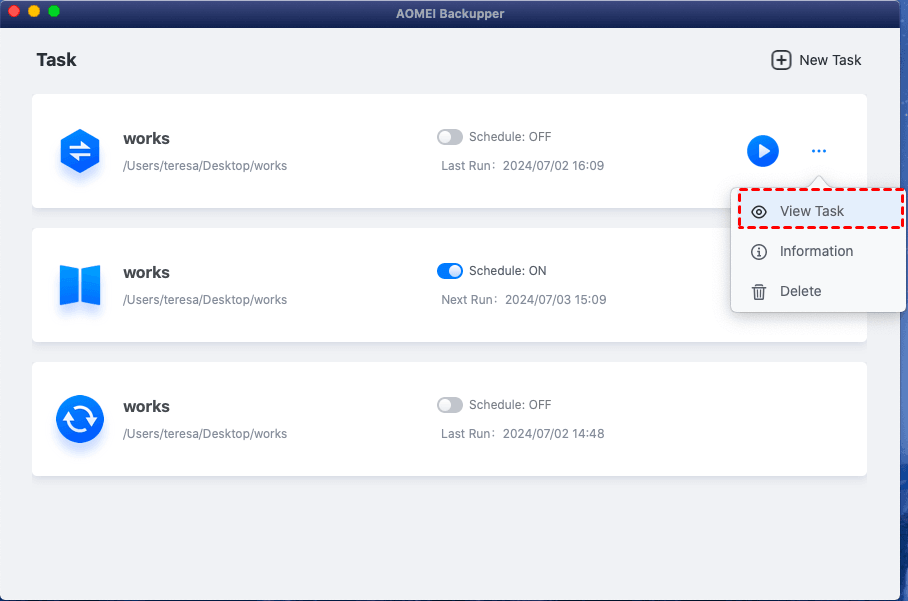Viewport: 908px width, 601px height.
Task: Choose Delete from the popup menu
Action: pyautogui.click(x=818, y=291)
